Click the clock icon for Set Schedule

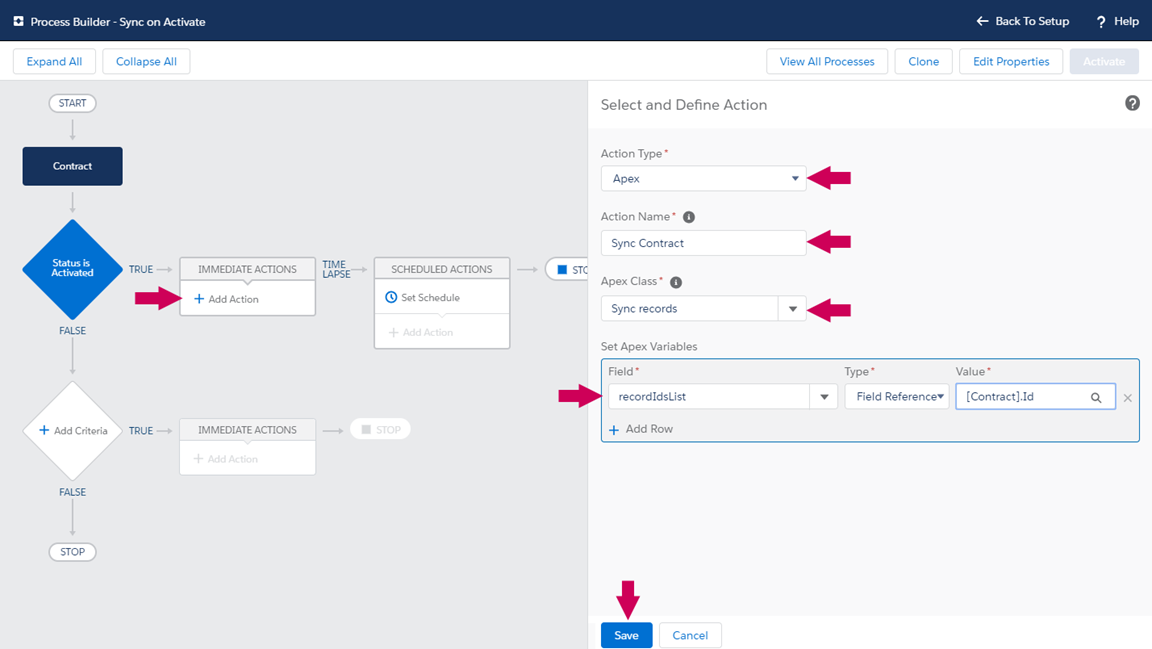[x=391, y=297]
